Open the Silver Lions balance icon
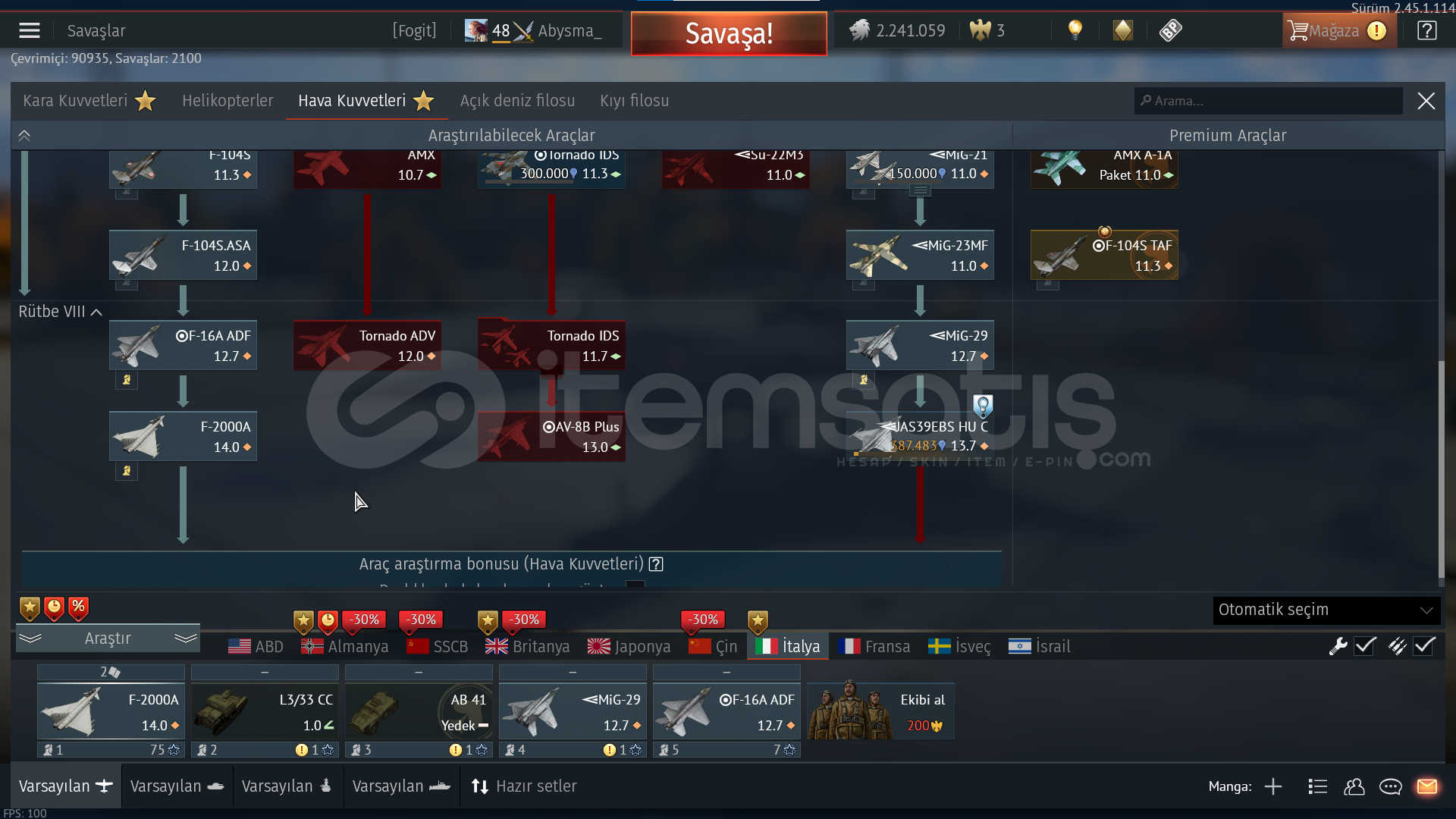This screenshot has height=819, width=1456. (859, 30)
